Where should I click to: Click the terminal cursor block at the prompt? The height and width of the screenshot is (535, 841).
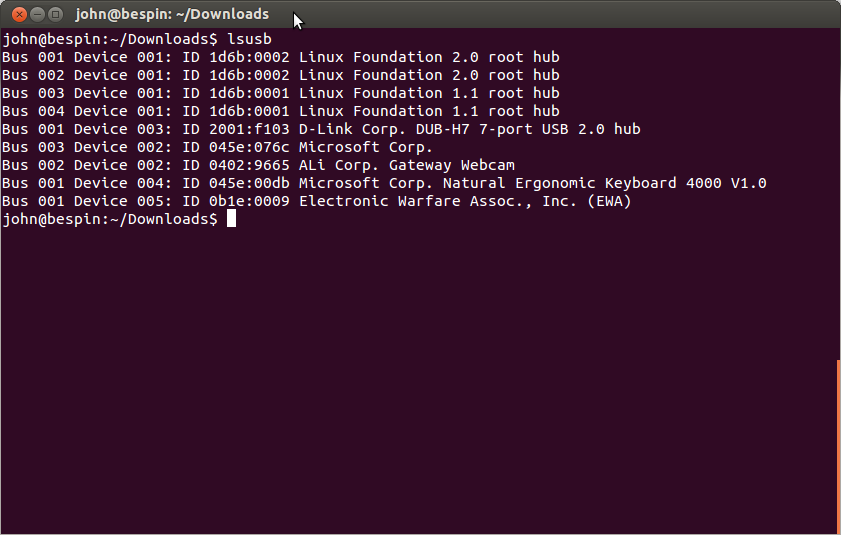[x=231, y=219]
